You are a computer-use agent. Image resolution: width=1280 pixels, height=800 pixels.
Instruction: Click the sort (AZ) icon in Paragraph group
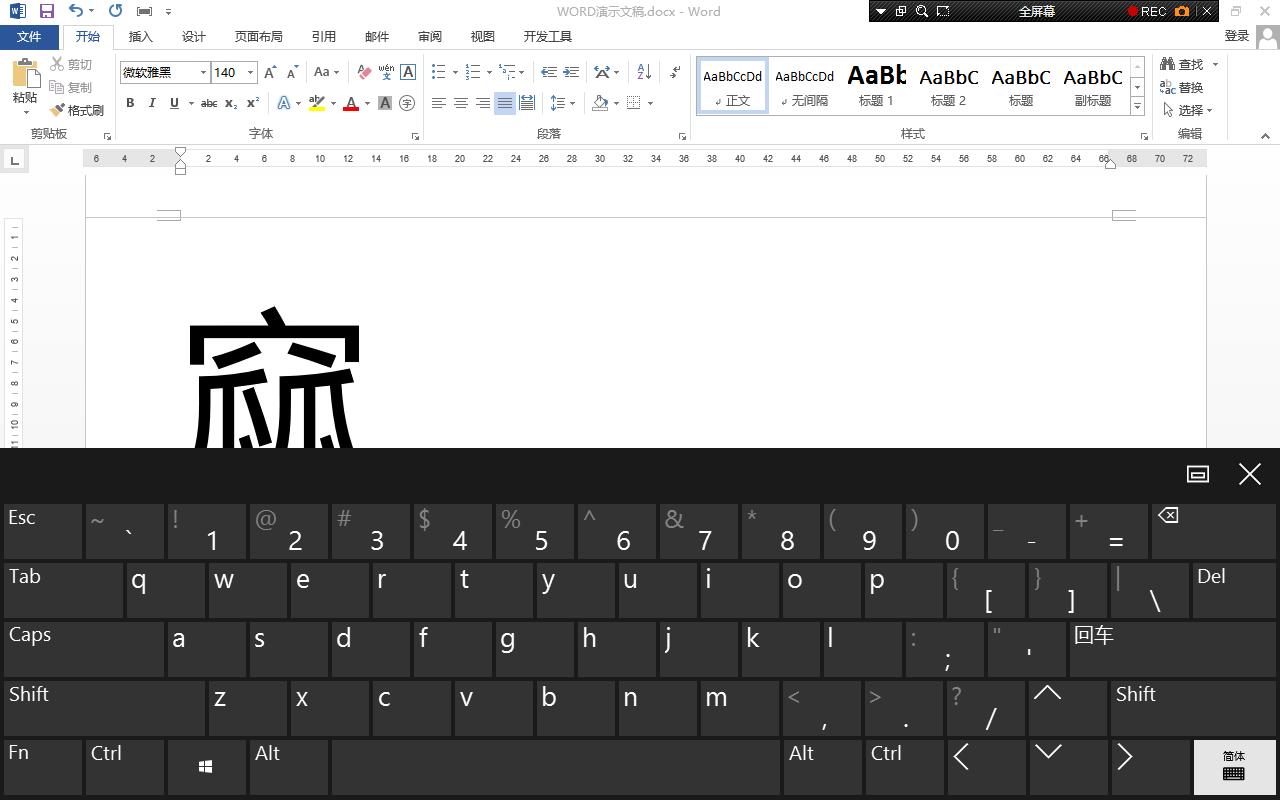643,71
